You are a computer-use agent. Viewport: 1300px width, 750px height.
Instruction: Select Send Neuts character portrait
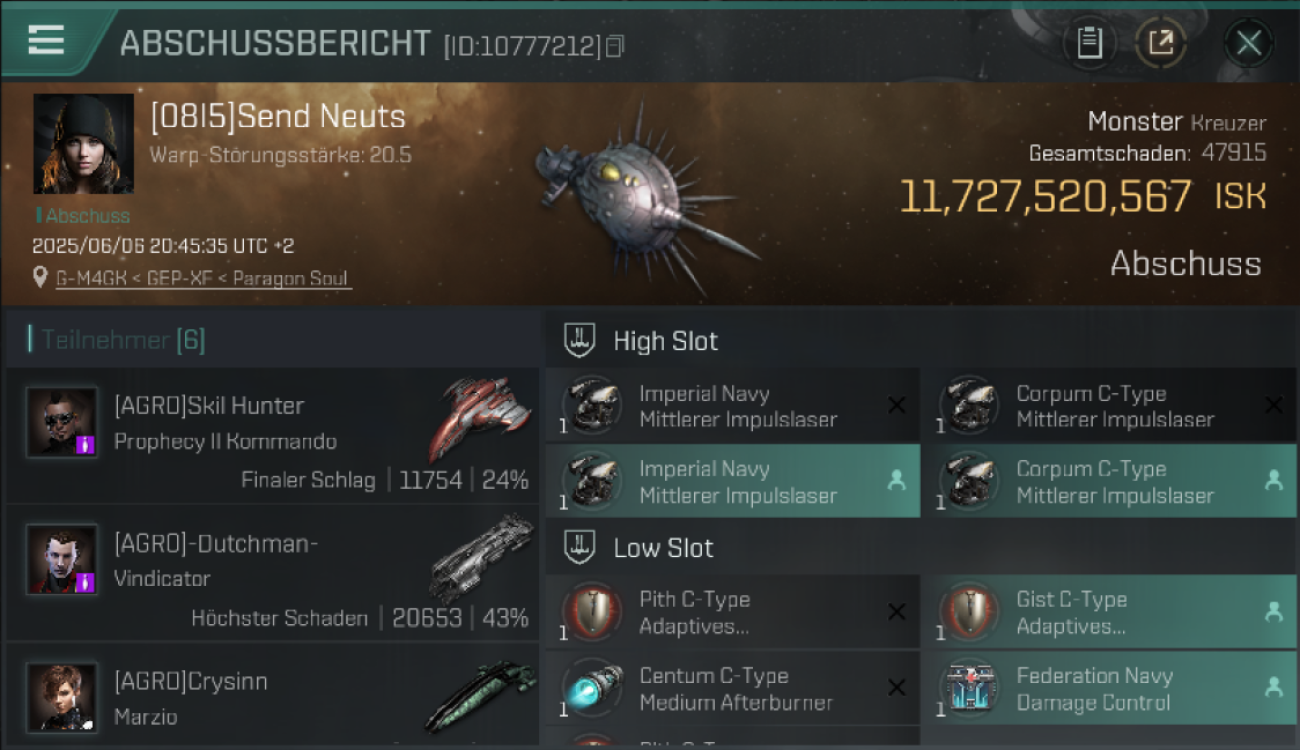point(83,144)
